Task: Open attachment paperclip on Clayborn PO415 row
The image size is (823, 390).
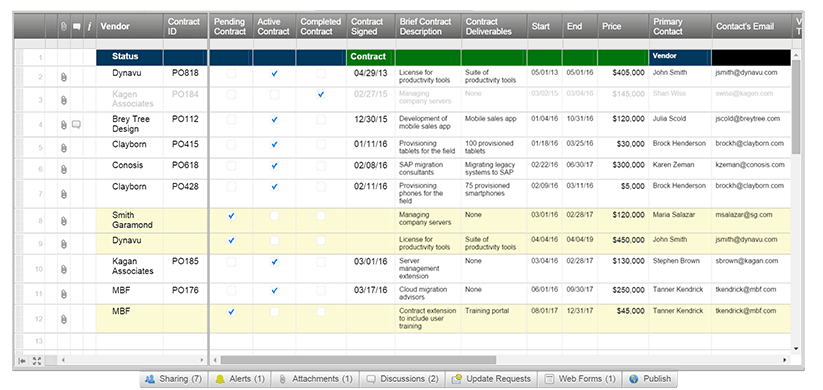Action: [x=64, y=149]
